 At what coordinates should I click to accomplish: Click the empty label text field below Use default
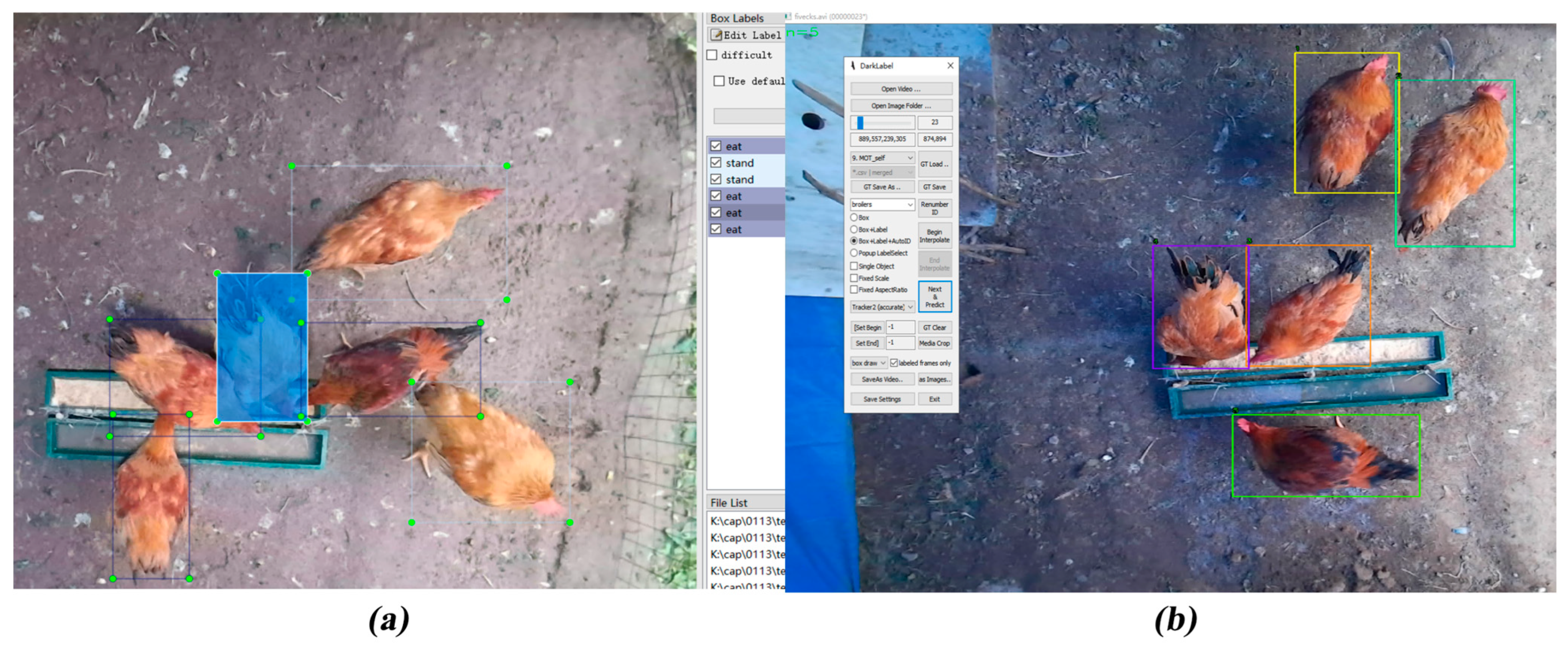pyautogui.click(x=749, y=116)
